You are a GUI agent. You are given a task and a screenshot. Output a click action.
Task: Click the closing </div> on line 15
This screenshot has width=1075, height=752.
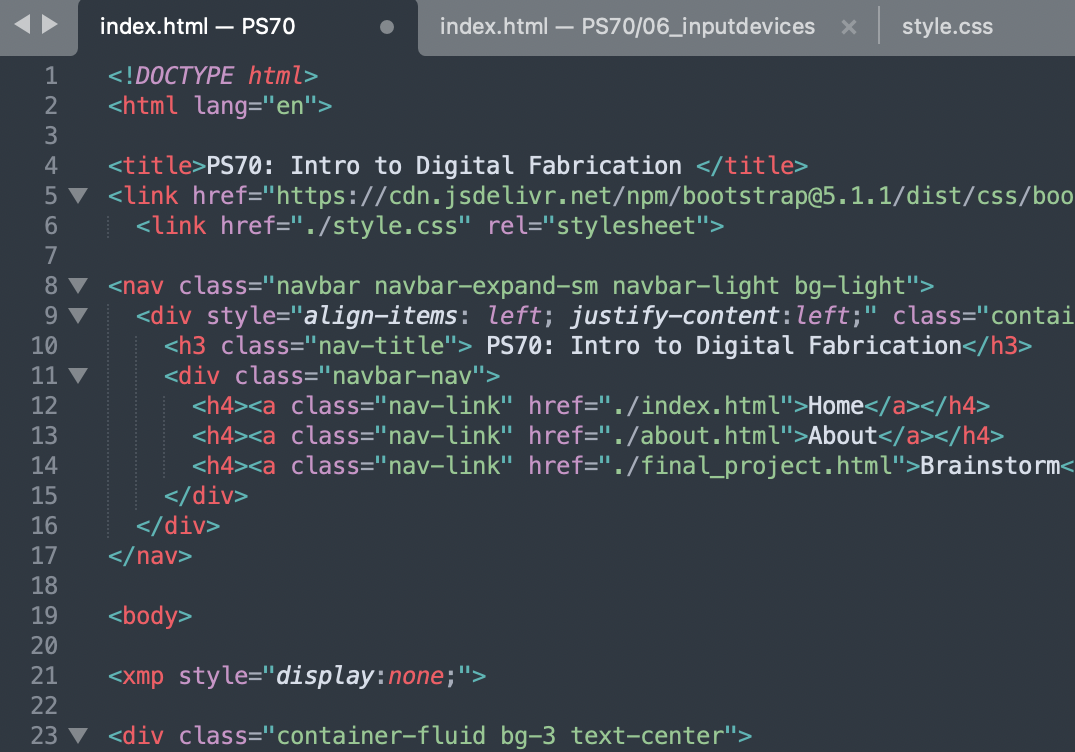[x=206, y=496]
